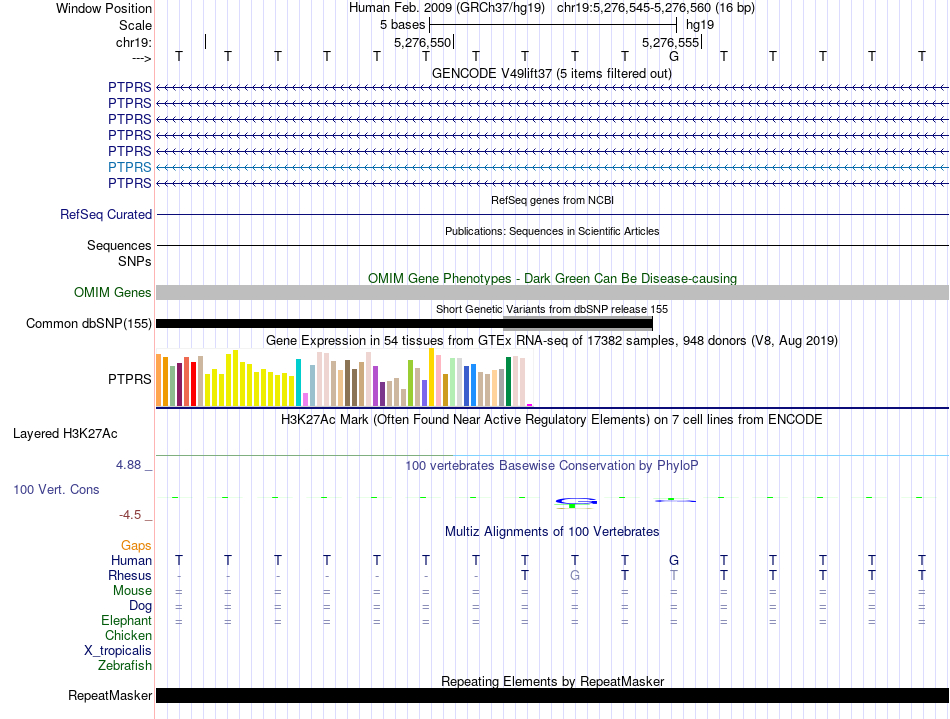Viewport: 950px width, 719px height.
Task: Click the ---> base sequence direction label
Action: (x=141, y=58)
